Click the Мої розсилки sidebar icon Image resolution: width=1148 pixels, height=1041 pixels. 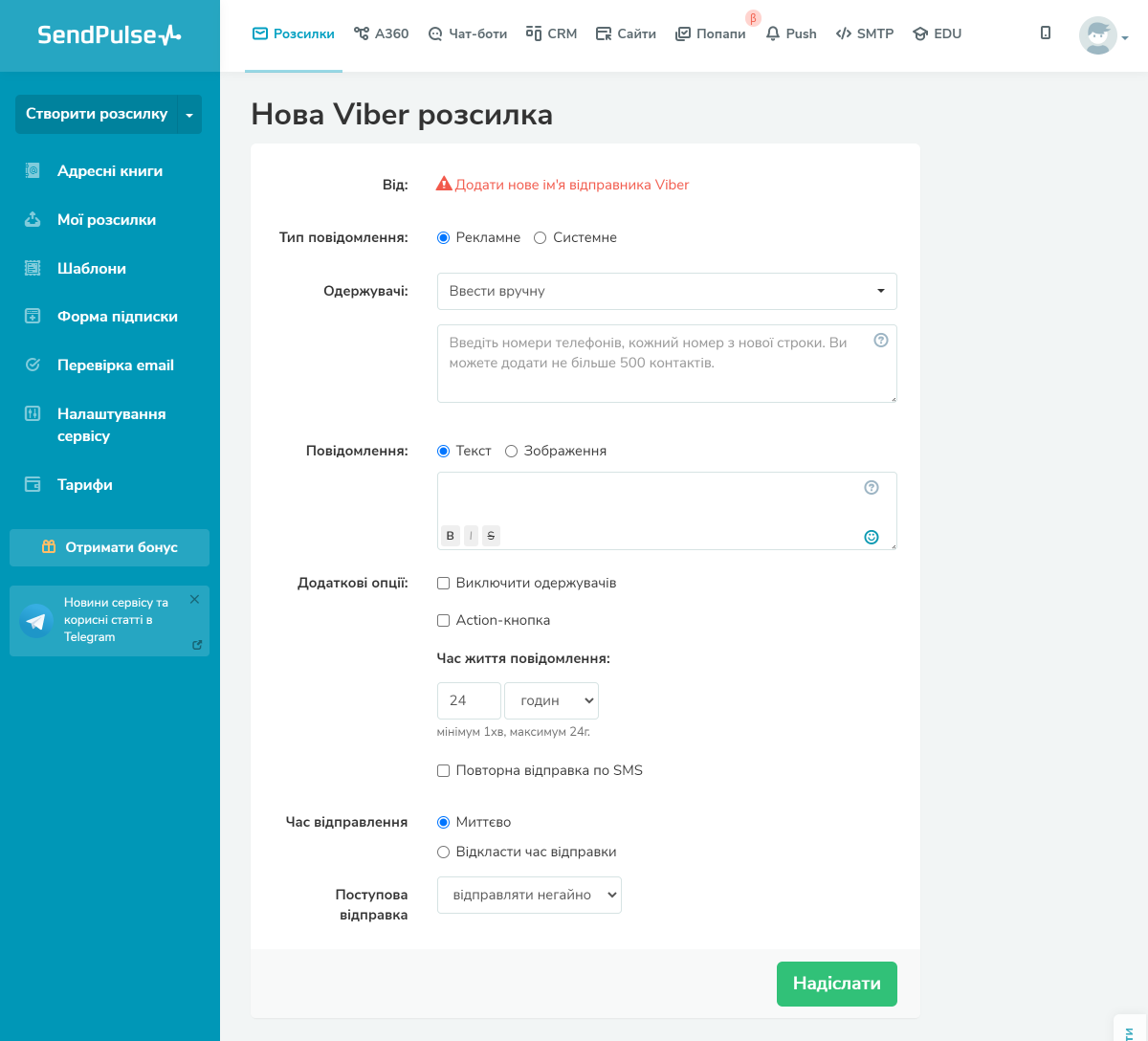(33, 219)
